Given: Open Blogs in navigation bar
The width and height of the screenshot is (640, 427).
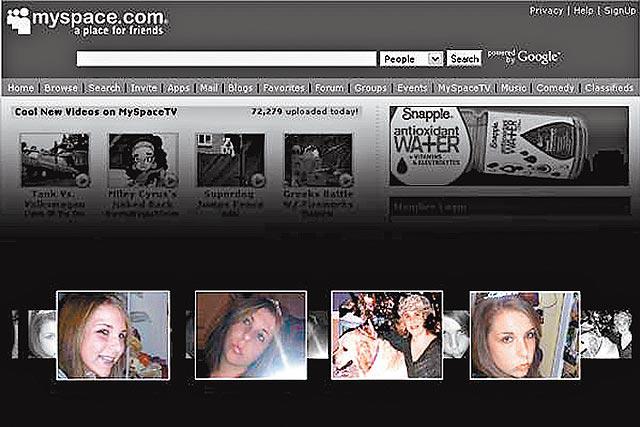Looking at the screenshot, I should pyautogui.click(x=240, y=88).
